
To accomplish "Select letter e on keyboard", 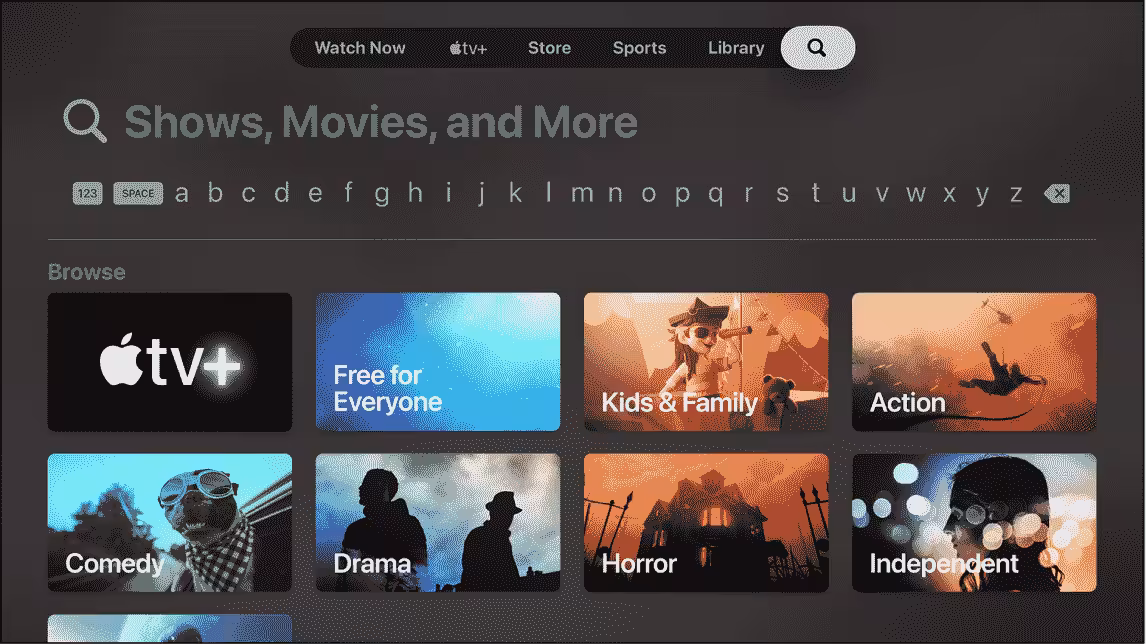I will pos(315,194).
